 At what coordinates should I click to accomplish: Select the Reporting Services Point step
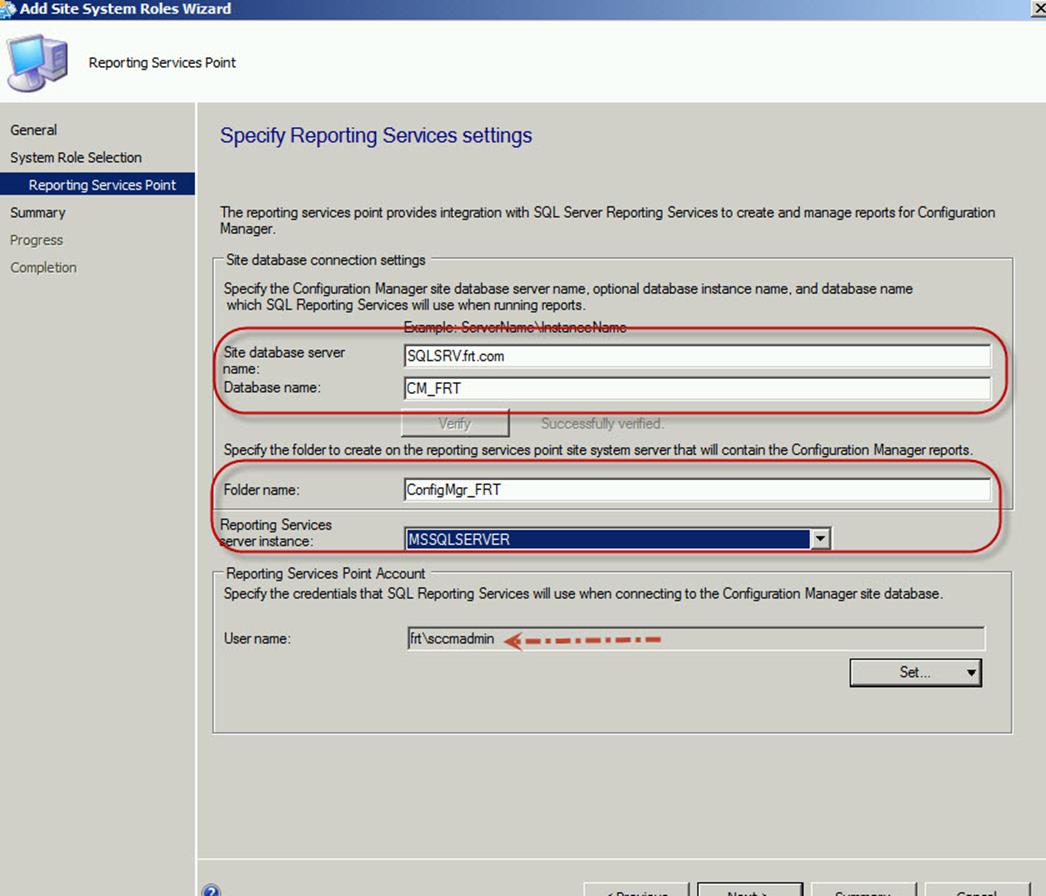[x=97, y=185]
